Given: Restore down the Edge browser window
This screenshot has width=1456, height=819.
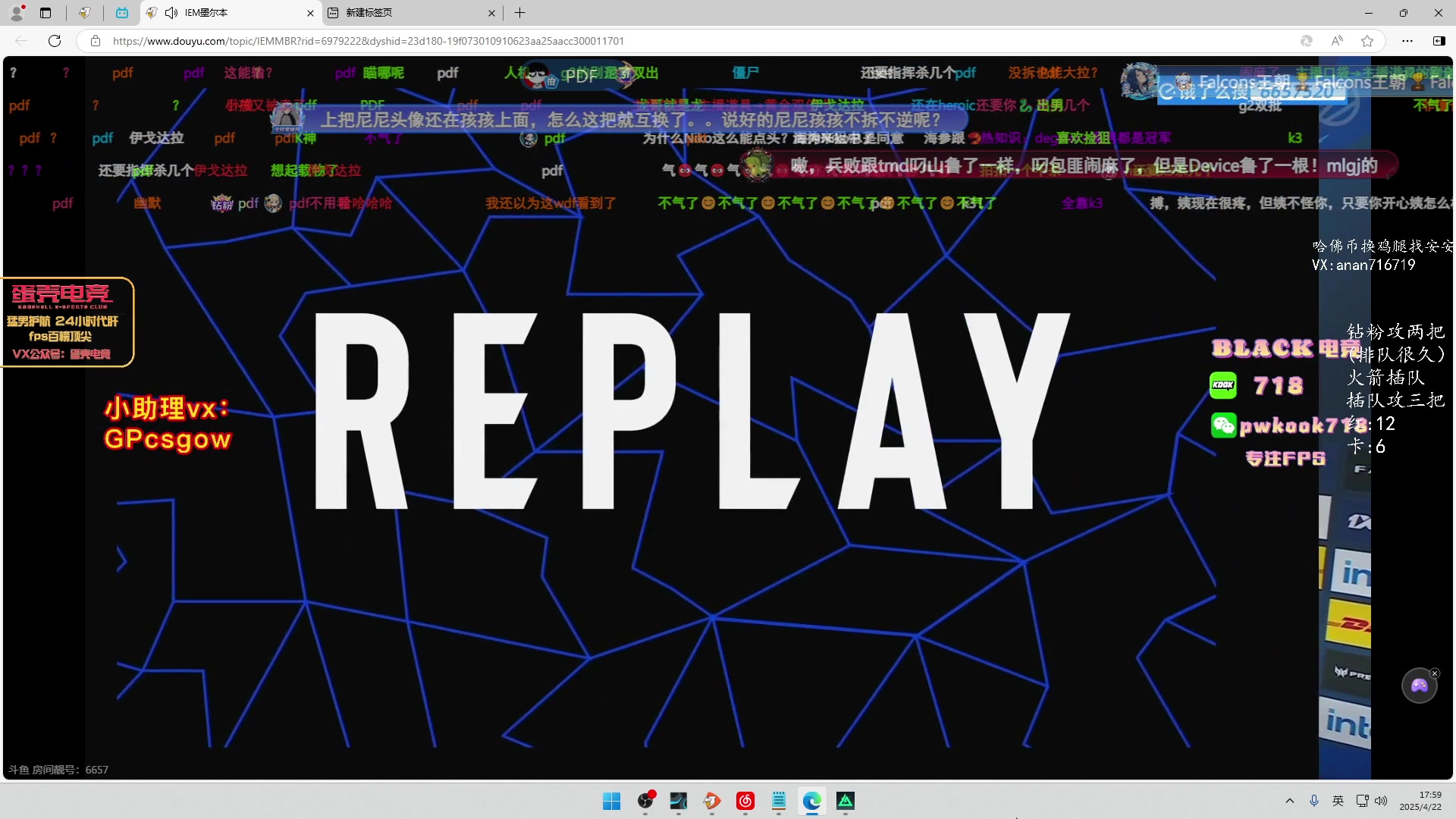Looking at the screenshot, I should tap(1404, 13).
